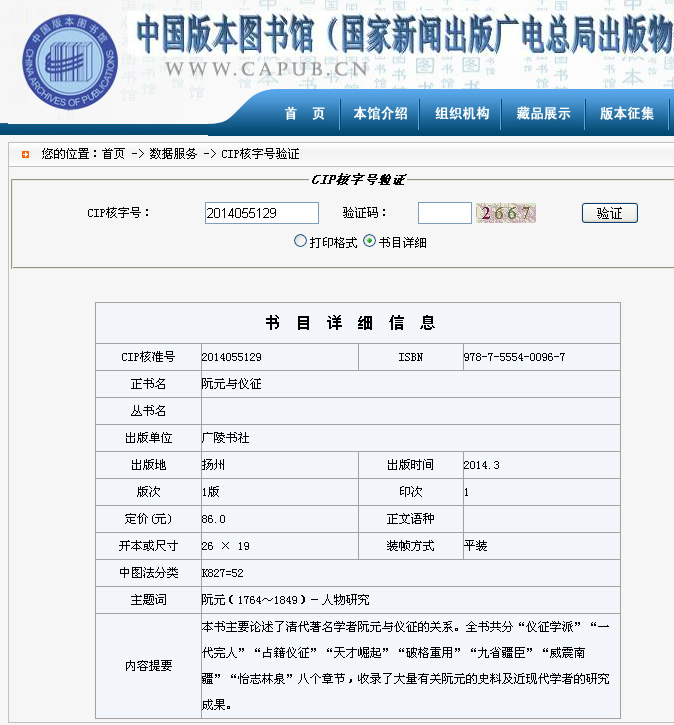Click the classification code K827=52
This screenshot has height=725, width=674.
pos(222,573)
